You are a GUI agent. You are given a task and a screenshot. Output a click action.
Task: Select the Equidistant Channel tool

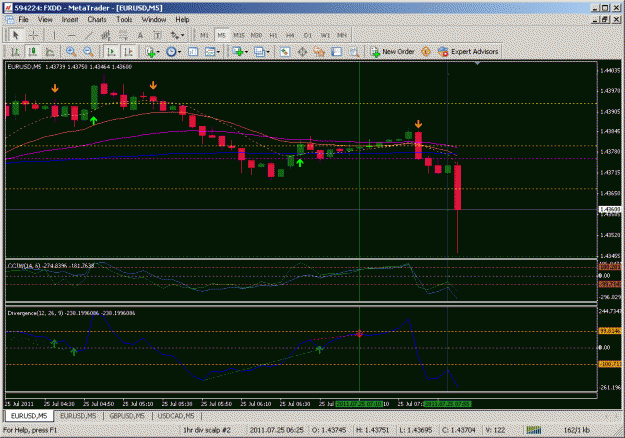pos(106,35)
